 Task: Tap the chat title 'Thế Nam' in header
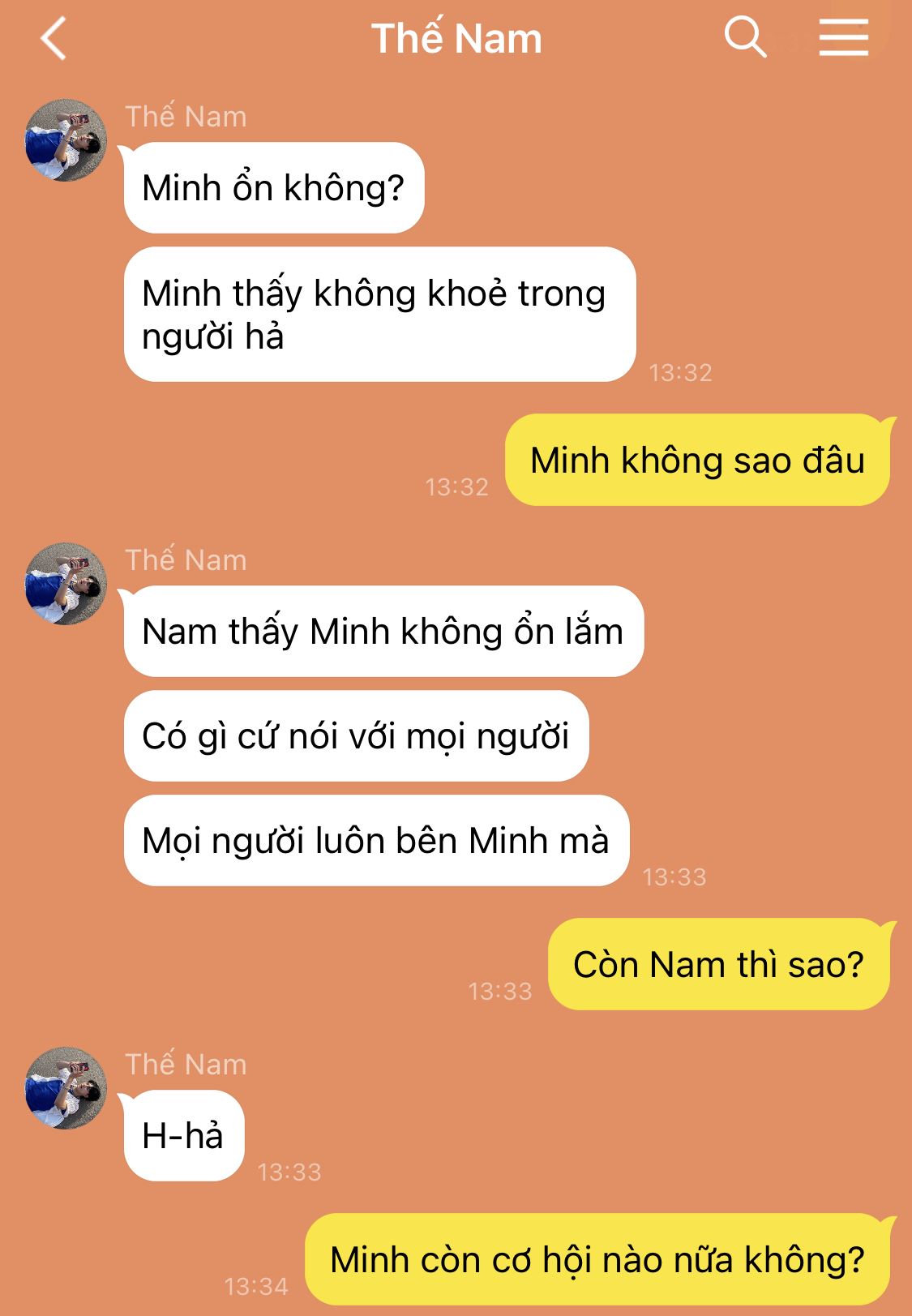coord(456,38)
